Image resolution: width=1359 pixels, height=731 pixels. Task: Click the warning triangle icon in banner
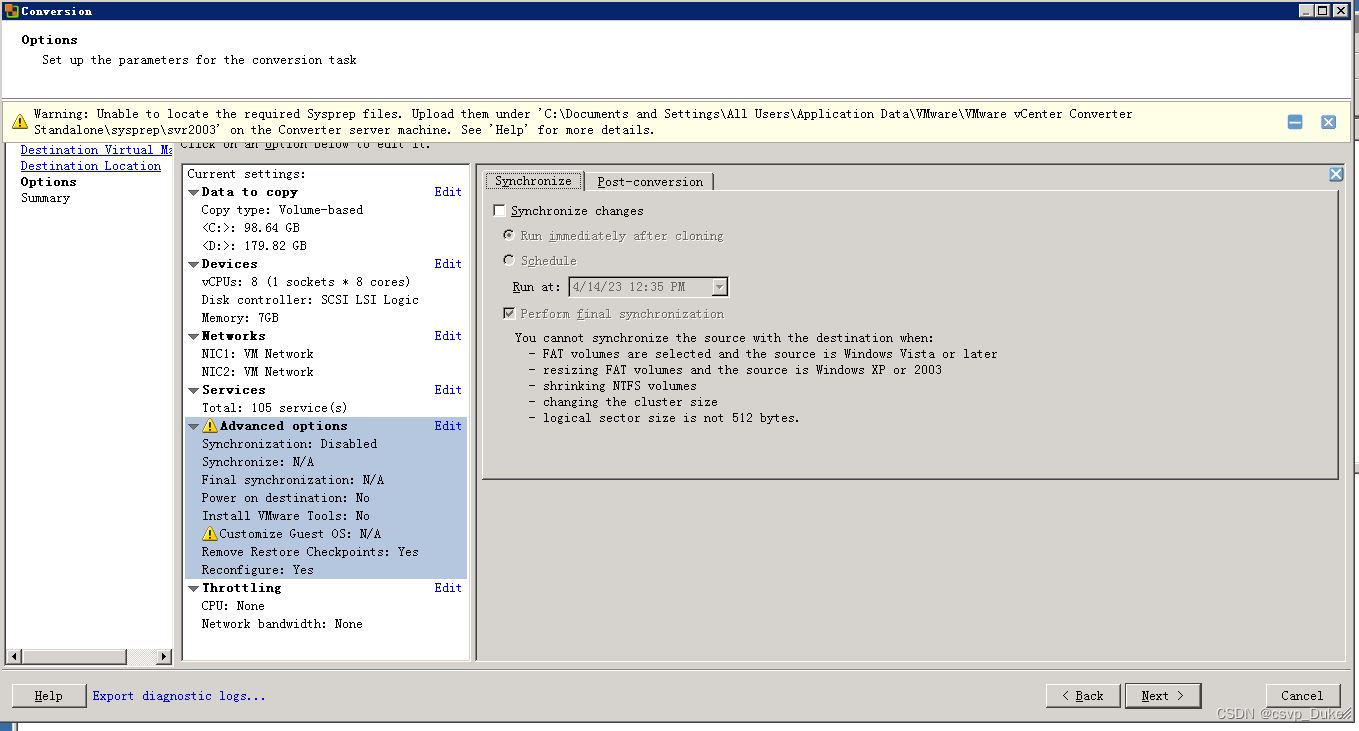[20, 120]
